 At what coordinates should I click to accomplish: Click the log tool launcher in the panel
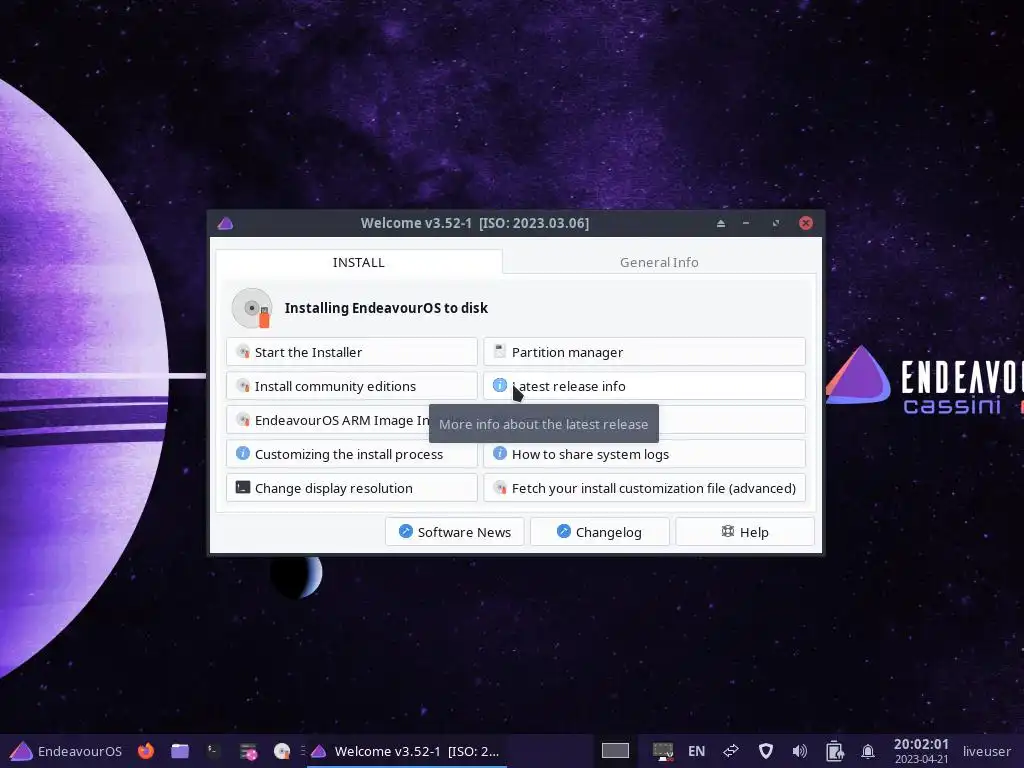(x=248, y=752)
